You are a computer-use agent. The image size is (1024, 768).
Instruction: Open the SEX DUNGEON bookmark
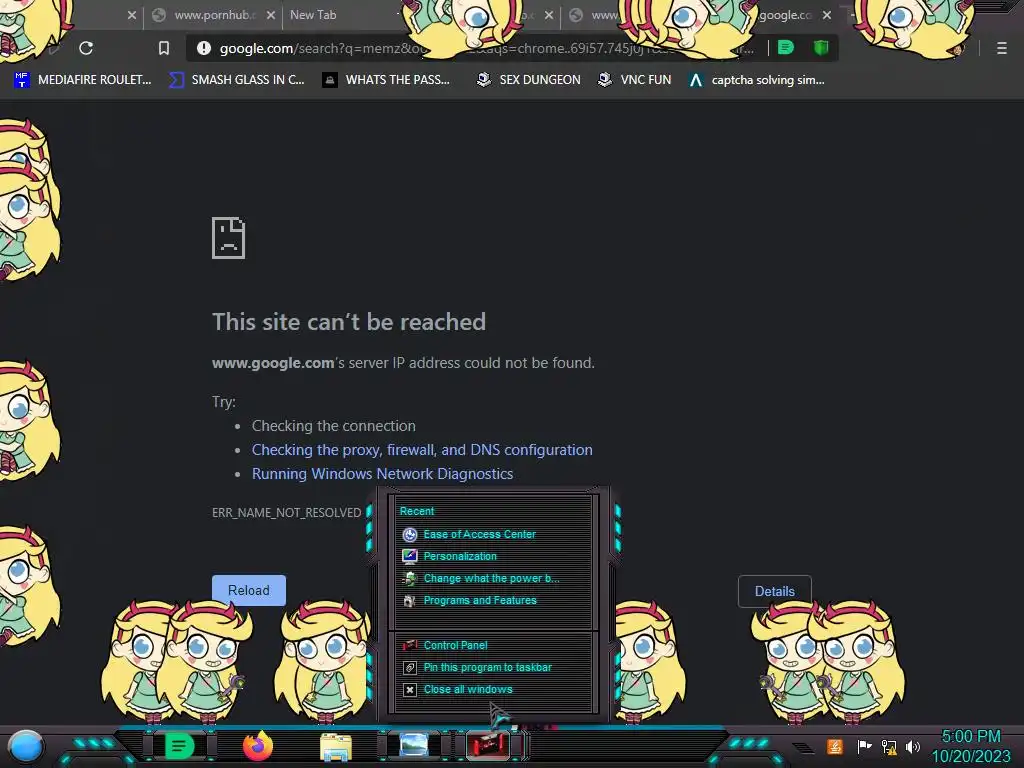pyautogui.click(x=528, y=80)
